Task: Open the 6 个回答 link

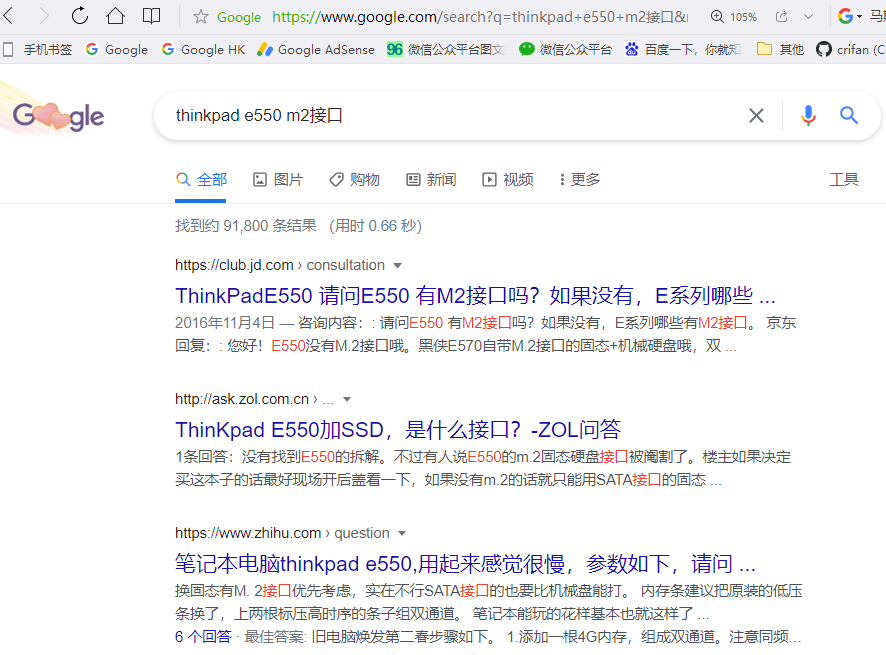Action: [x=203, y=637]
